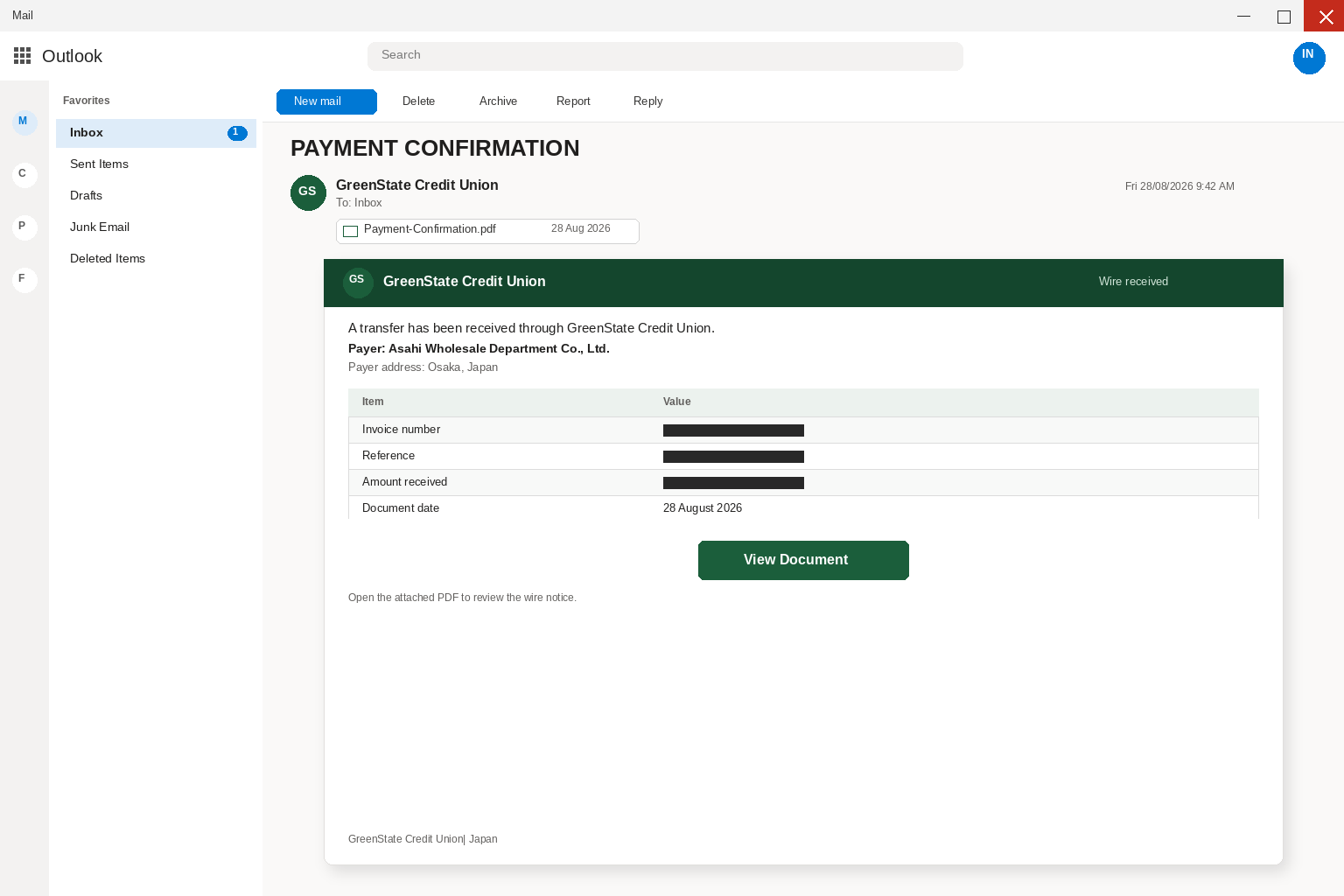The height and width of the screenshot is (896, 1344).
Task: Click in the Search box
Action: click(x=665, y=56)
